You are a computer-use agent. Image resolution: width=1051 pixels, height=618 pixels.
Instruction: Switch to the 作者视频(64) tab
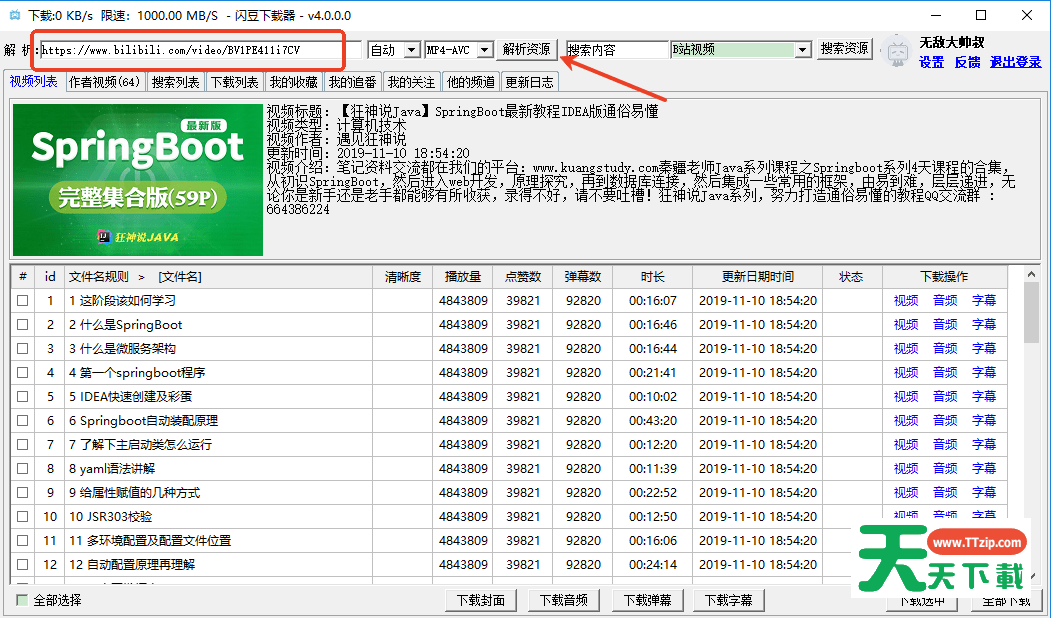pyautogui.click(x=105, y=82)
